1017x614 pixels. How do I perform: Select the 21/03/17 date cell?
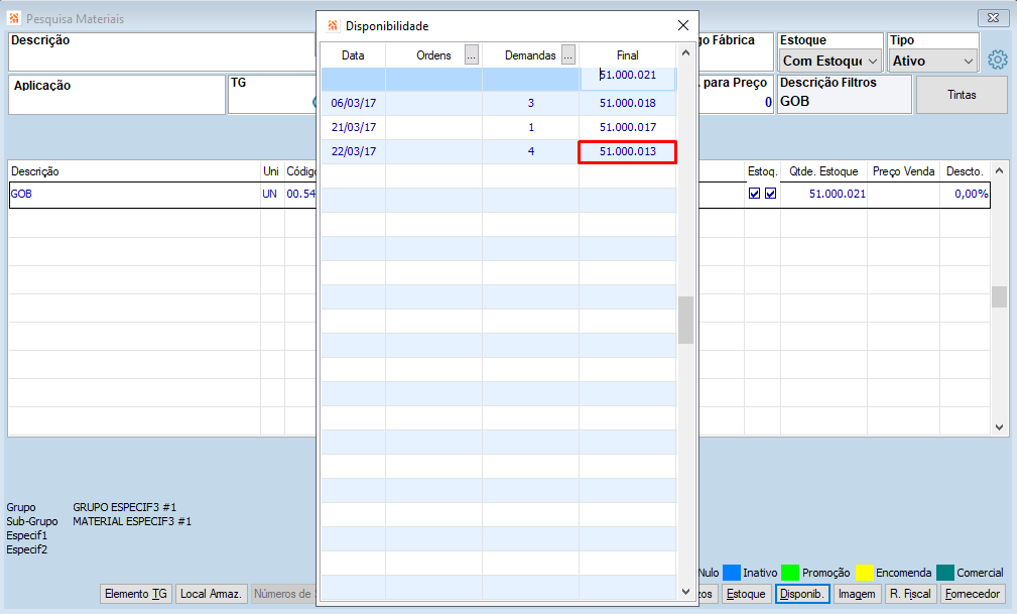click(x=353, y=127)
